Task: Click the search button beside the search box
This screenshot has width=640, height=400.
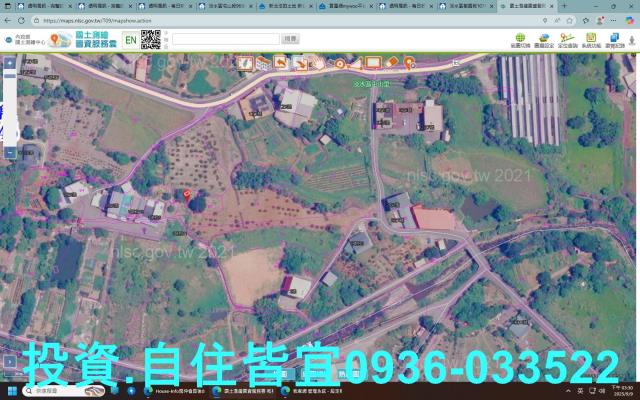Action: click(x=290, y=39)
